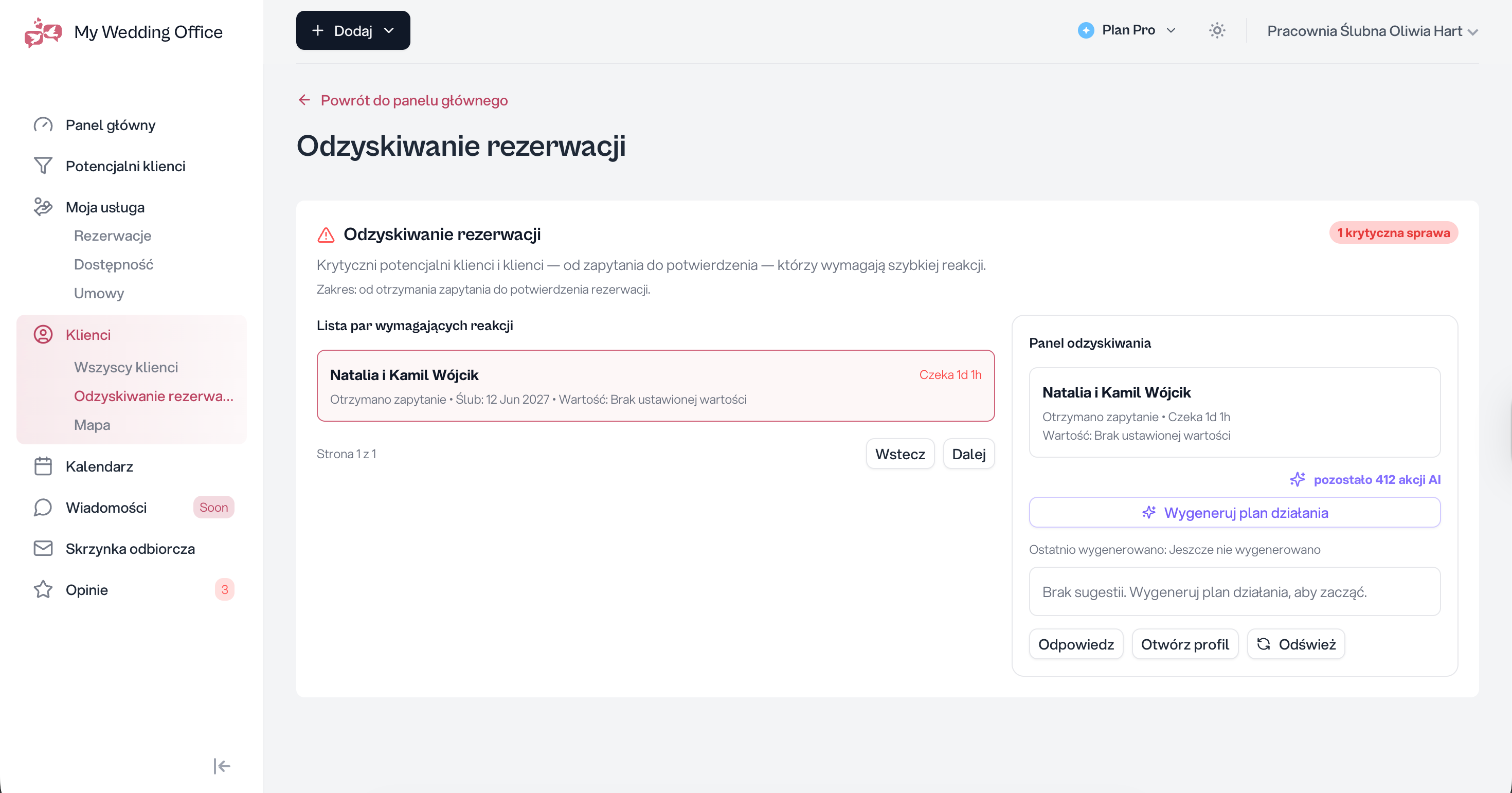The width and height of the screenshot is (1512, 793).
Task: Click the Wiadomości chat bubble icon
Action: pos(43,508)
